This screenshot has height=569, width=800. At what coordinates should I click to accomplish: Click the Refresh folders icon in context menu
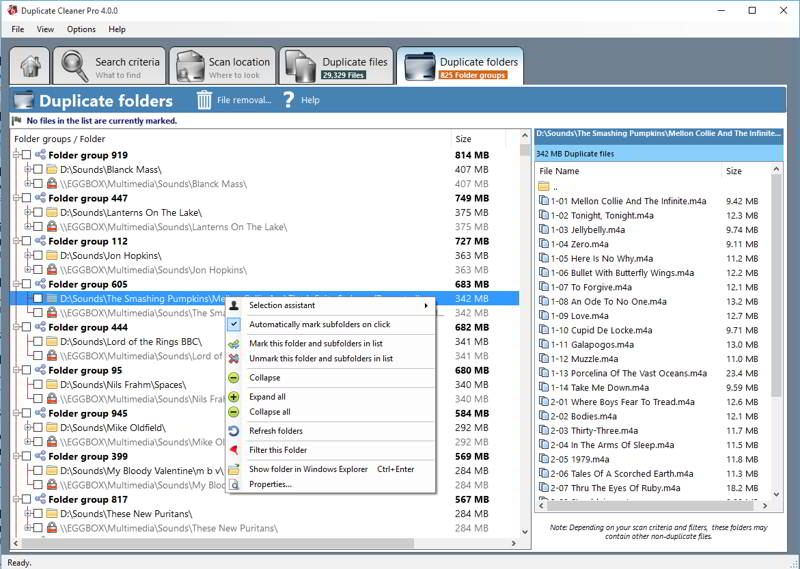[x=234, y=431]
